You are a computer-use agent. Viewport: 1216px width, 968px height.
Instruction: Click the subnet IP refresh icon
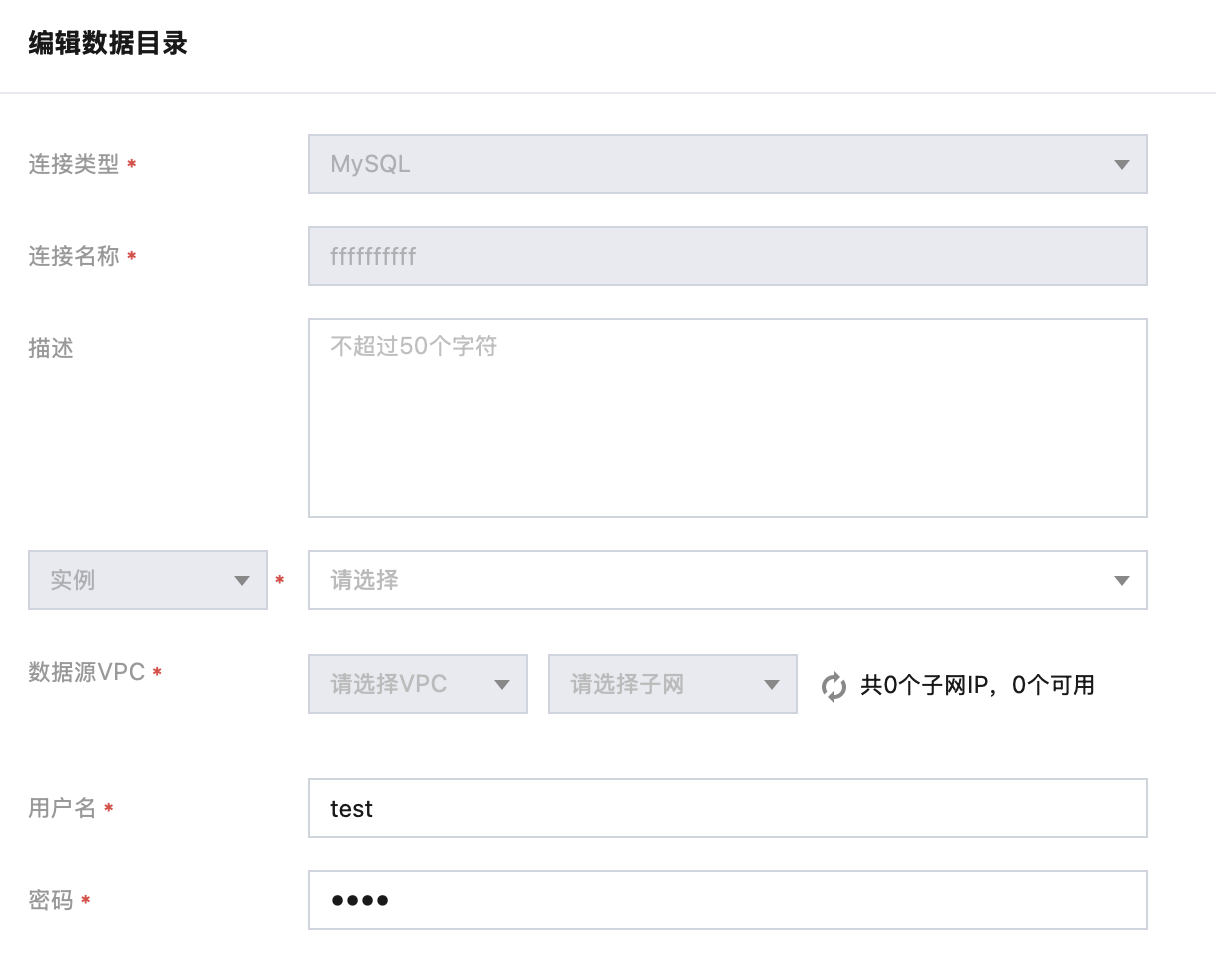pyautogui.click(x=833, y=686)
